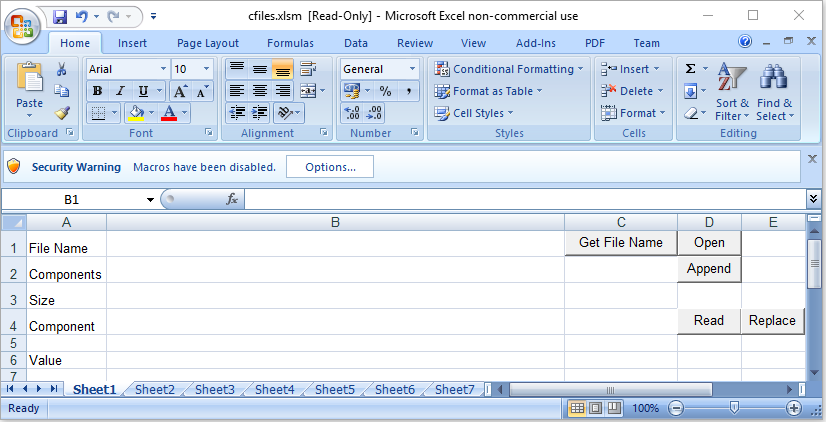Click the Increase Decimal icon

[351, 113]
